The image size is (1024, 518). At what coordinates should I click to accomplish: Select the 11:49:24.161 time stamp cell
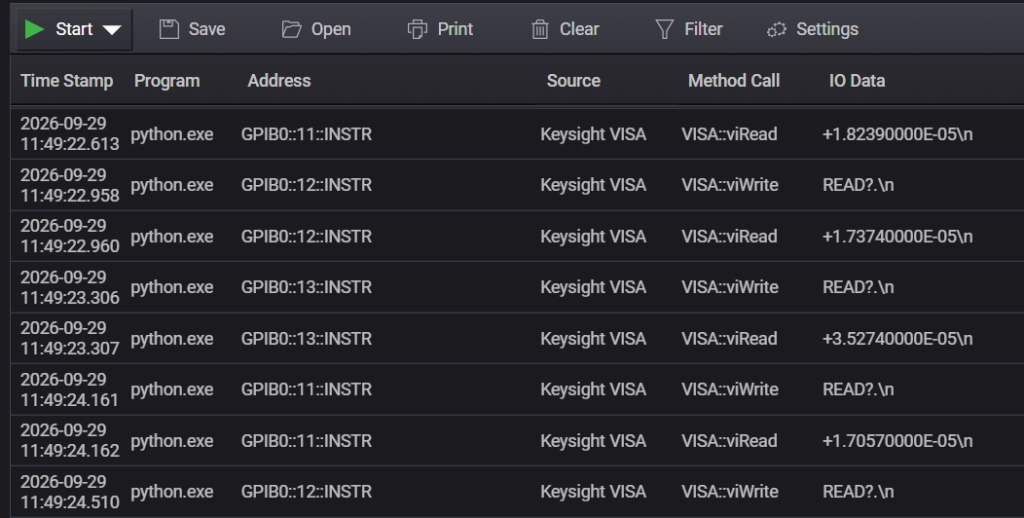pyautogui.click(x=70, y=389)
